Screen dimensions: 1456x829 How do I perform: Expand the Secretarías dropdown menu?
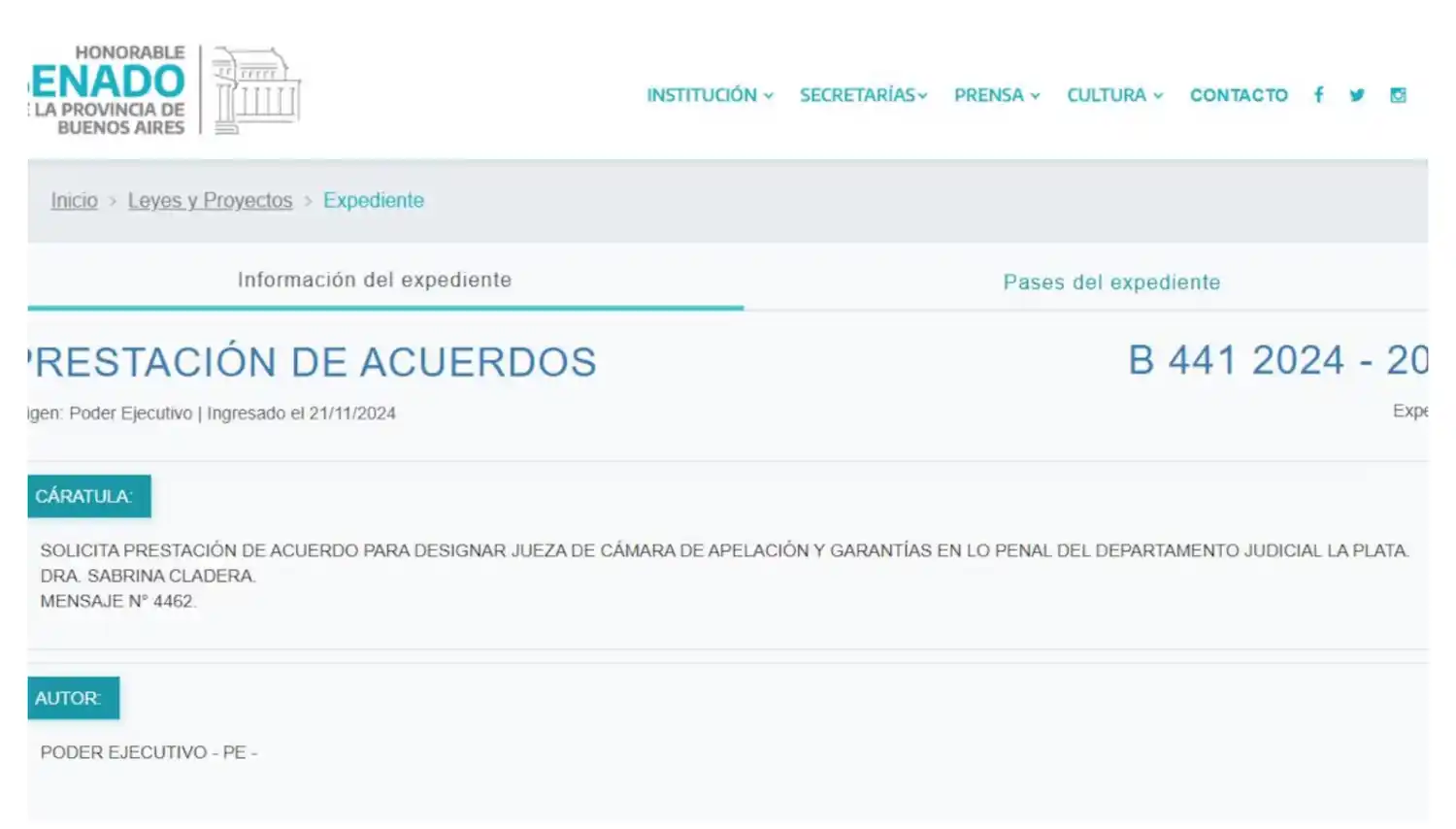(x=863, y=95)
